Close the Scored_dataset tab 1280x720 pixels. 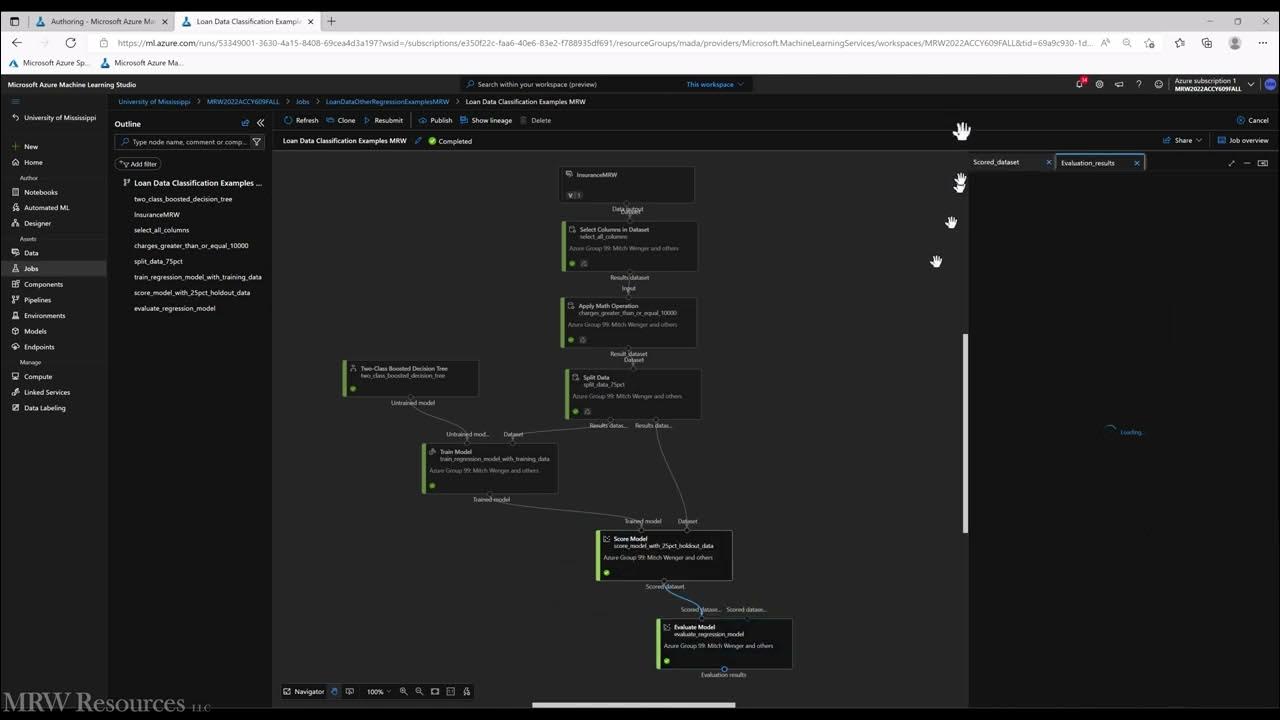[x=1049, y=162]
